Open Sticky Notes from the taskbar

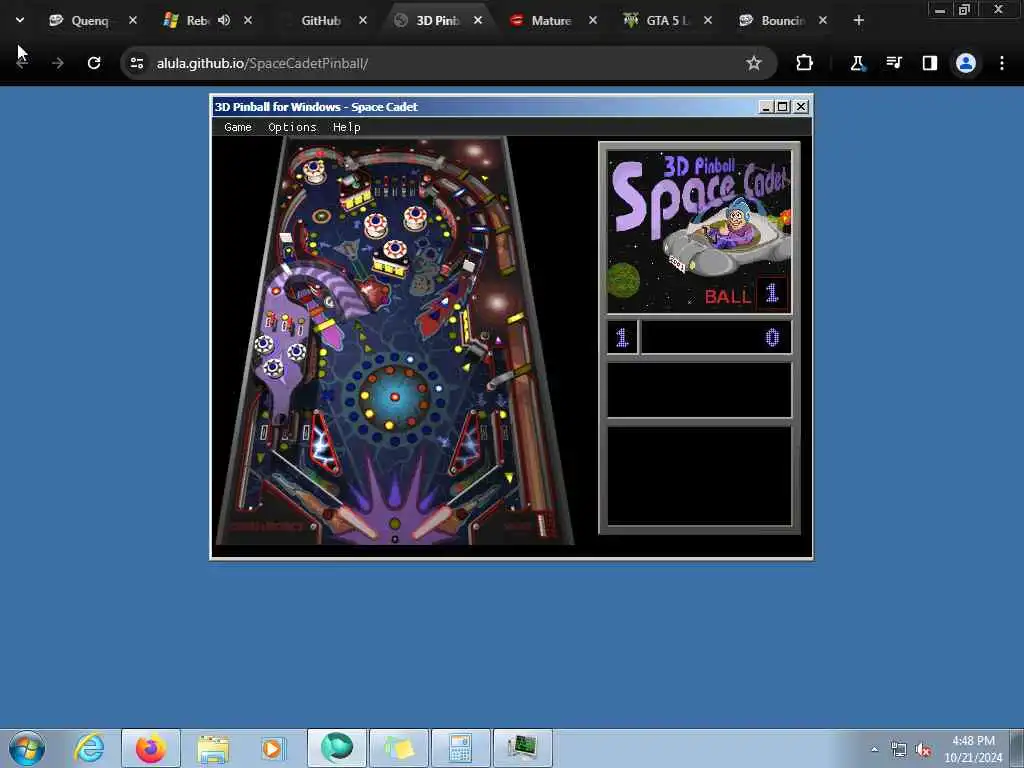pos(399,748)
